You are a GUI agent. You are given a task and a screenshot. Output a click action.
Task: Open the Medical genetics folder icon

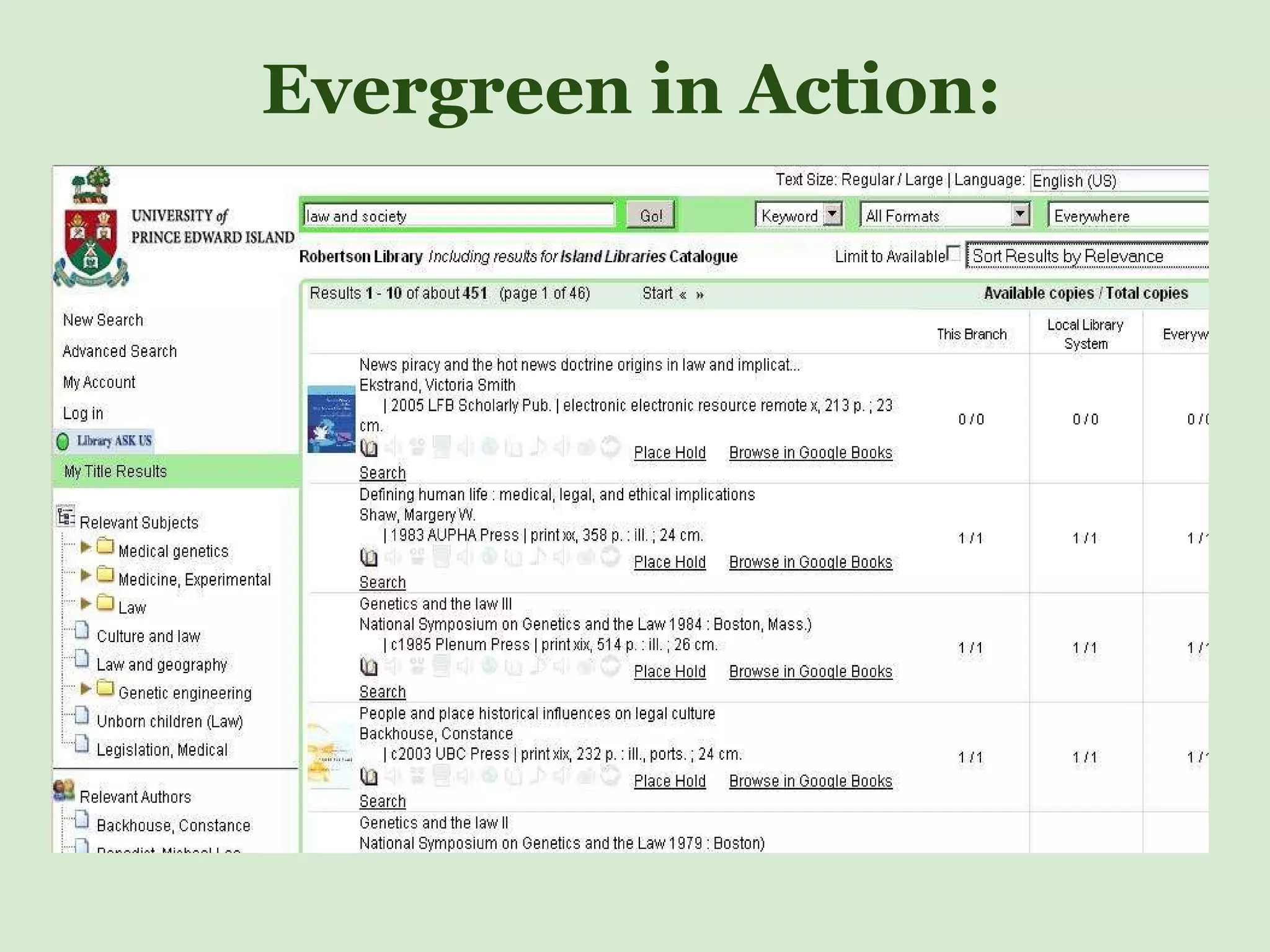click(x=105, y=547)
